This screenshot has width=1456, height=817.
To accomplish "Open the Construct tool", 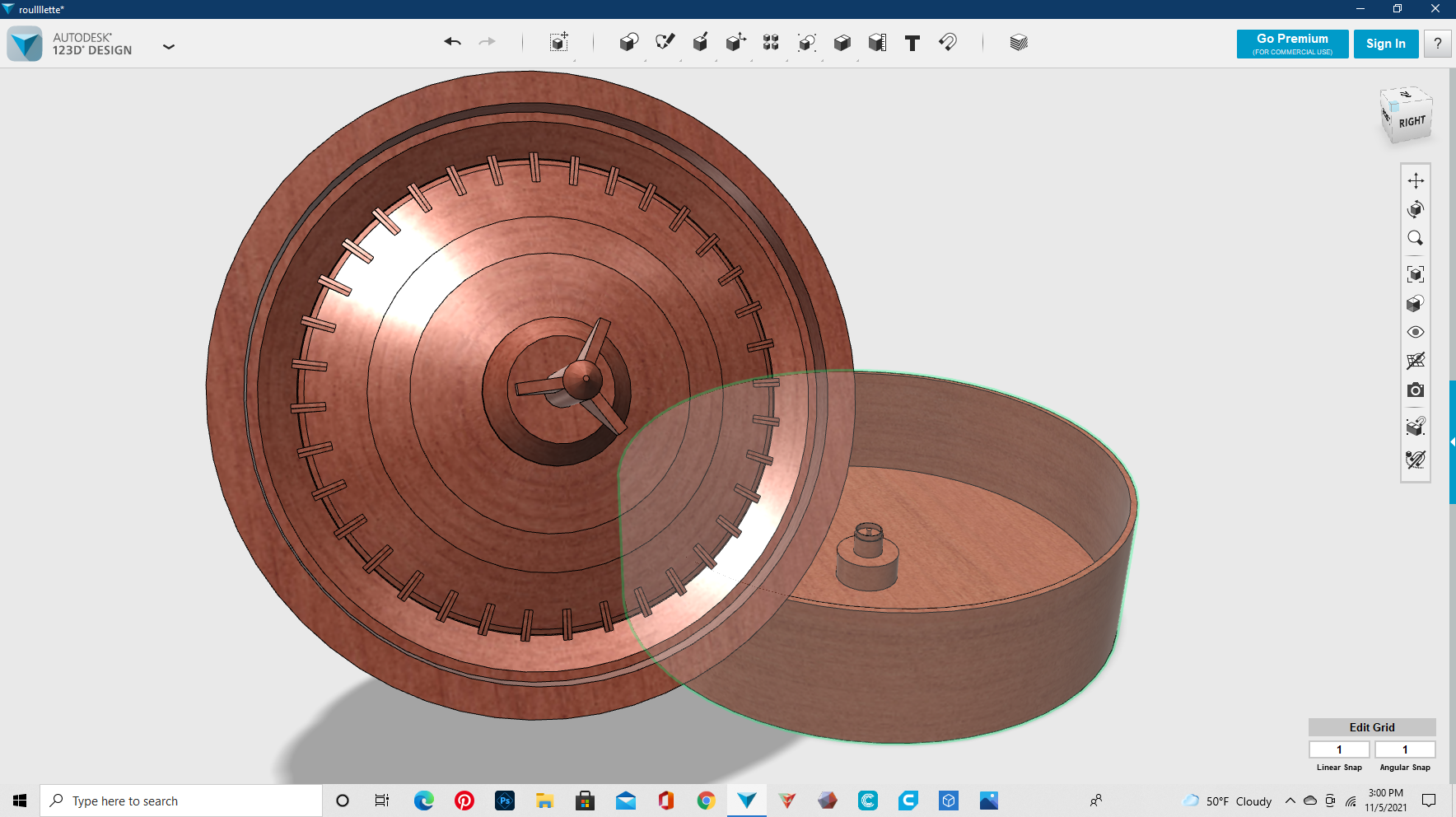I will (x=701, y=42).
